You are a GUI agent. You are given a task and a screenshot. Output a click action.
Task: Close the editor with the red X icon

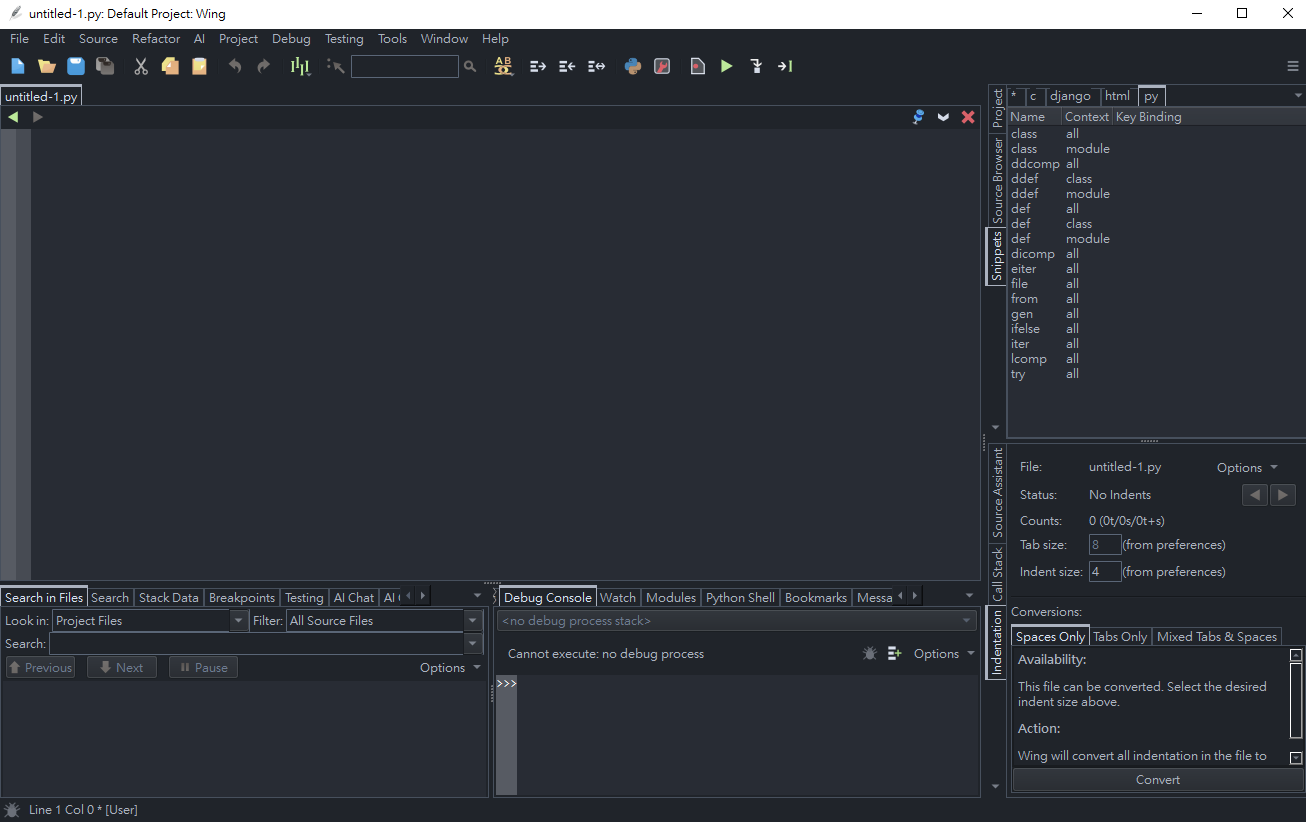point(968,117)
